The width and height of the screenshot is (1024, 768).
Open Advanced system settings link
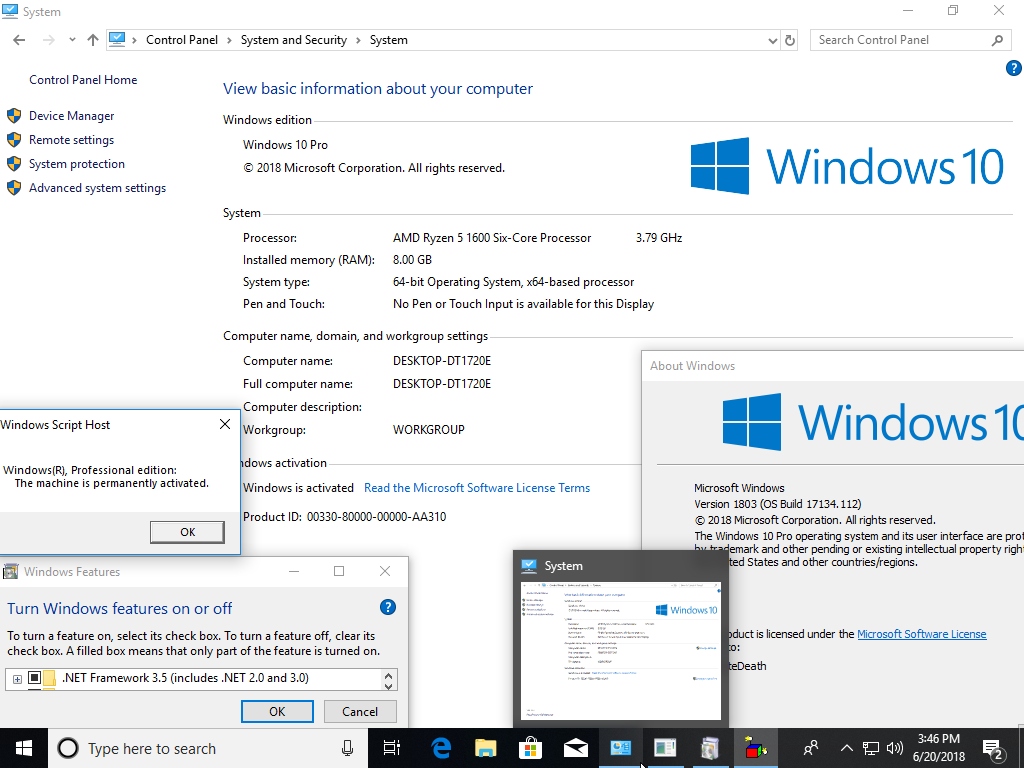coord(97,188)
